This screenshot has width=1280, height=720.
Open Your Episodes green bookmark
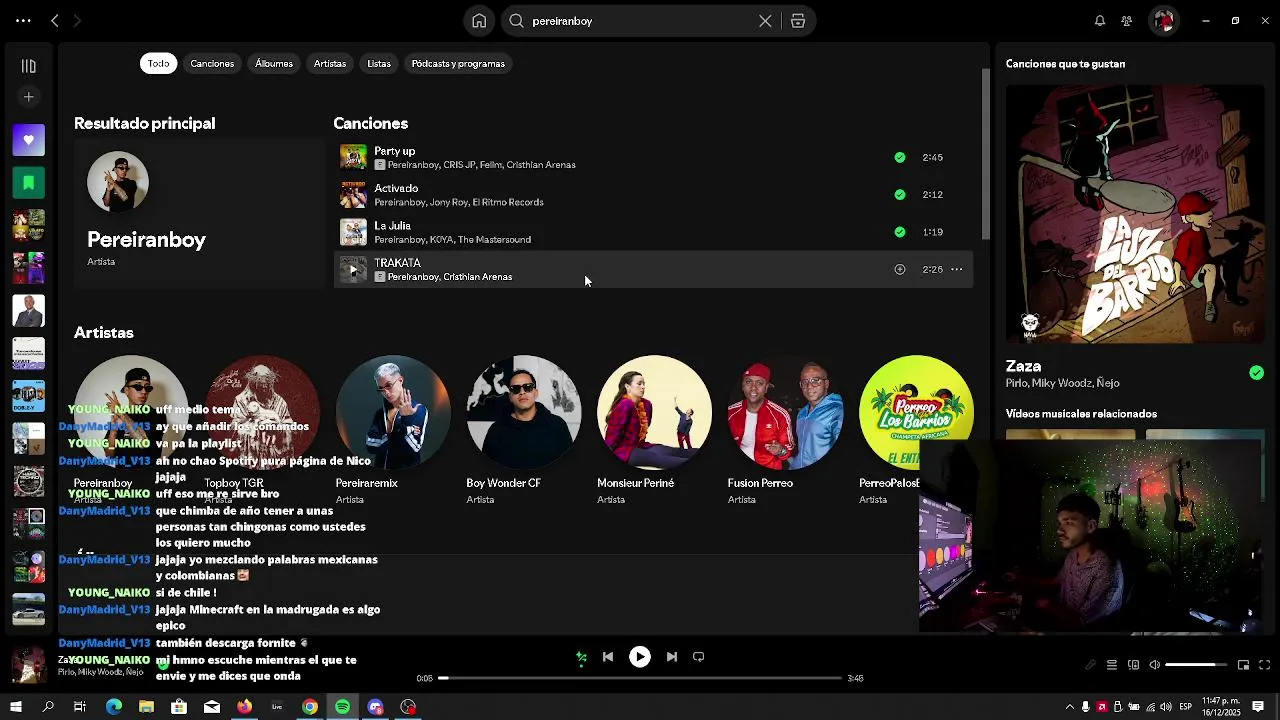click(28, 183)
